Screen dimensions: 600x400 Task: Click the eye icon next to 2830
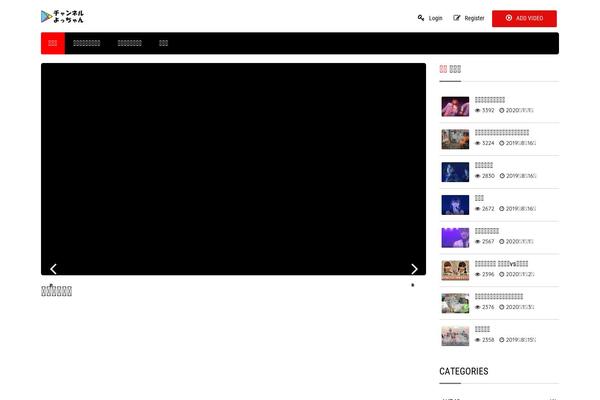coord(478,176)
